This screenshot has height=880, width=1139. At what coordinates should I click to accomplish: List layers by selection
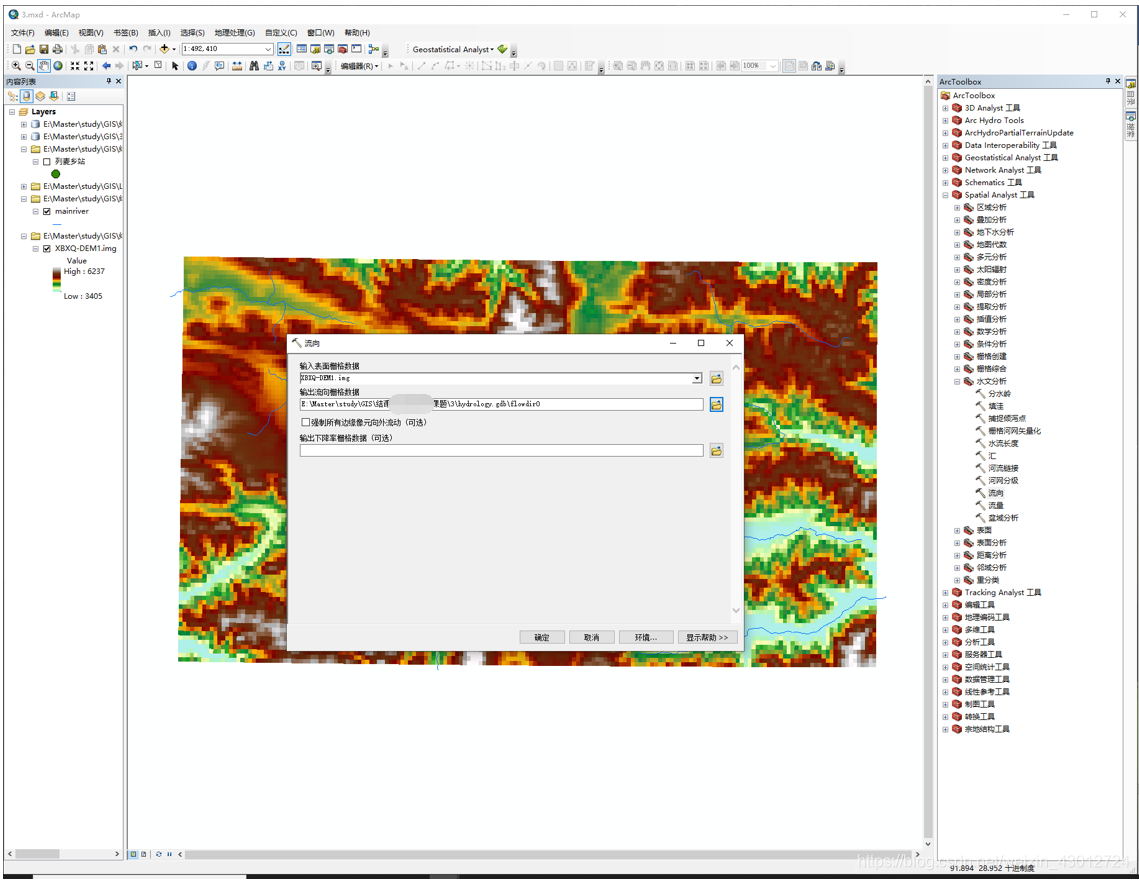click(x=54, y=96)
